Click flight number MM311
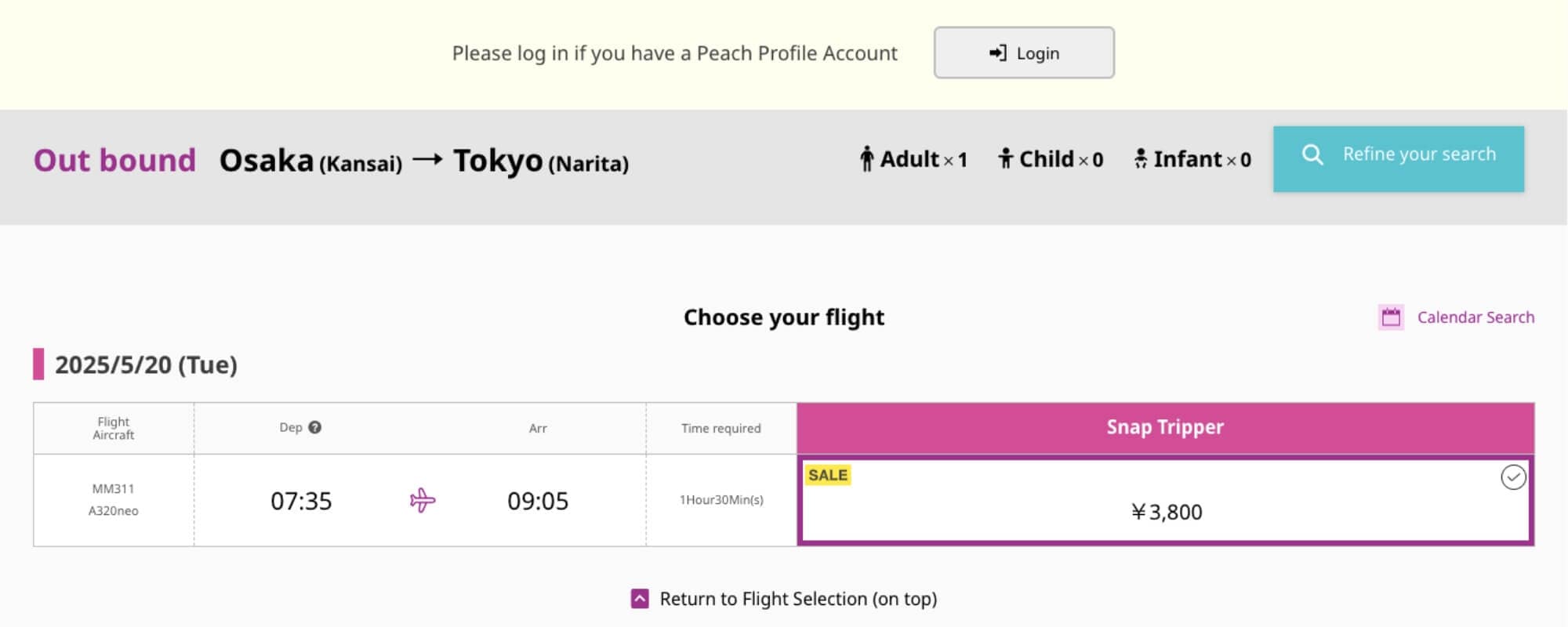 point(113,489)
